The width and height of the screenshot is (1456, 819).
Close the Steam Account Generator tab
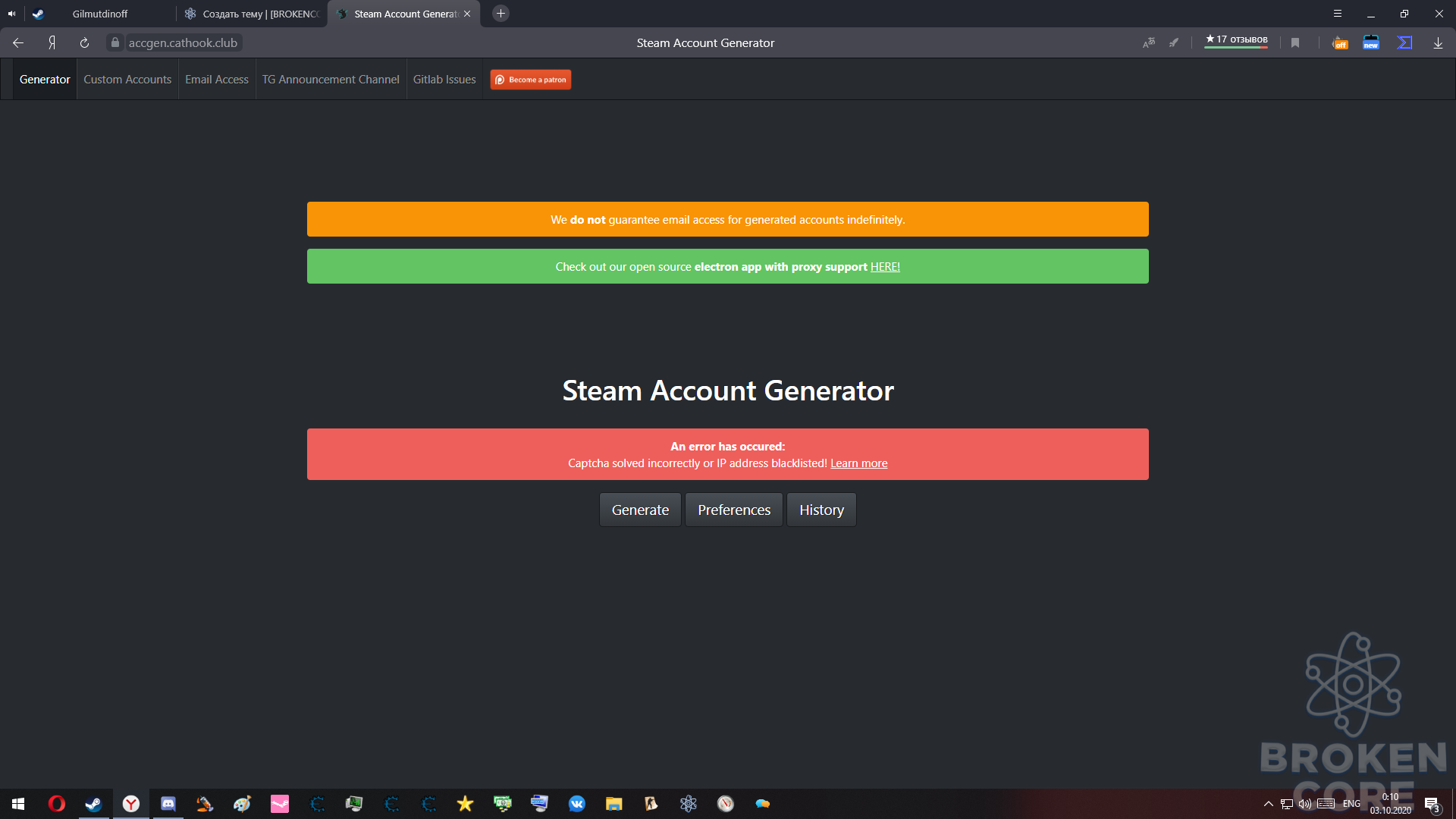[x=467, y=14]
